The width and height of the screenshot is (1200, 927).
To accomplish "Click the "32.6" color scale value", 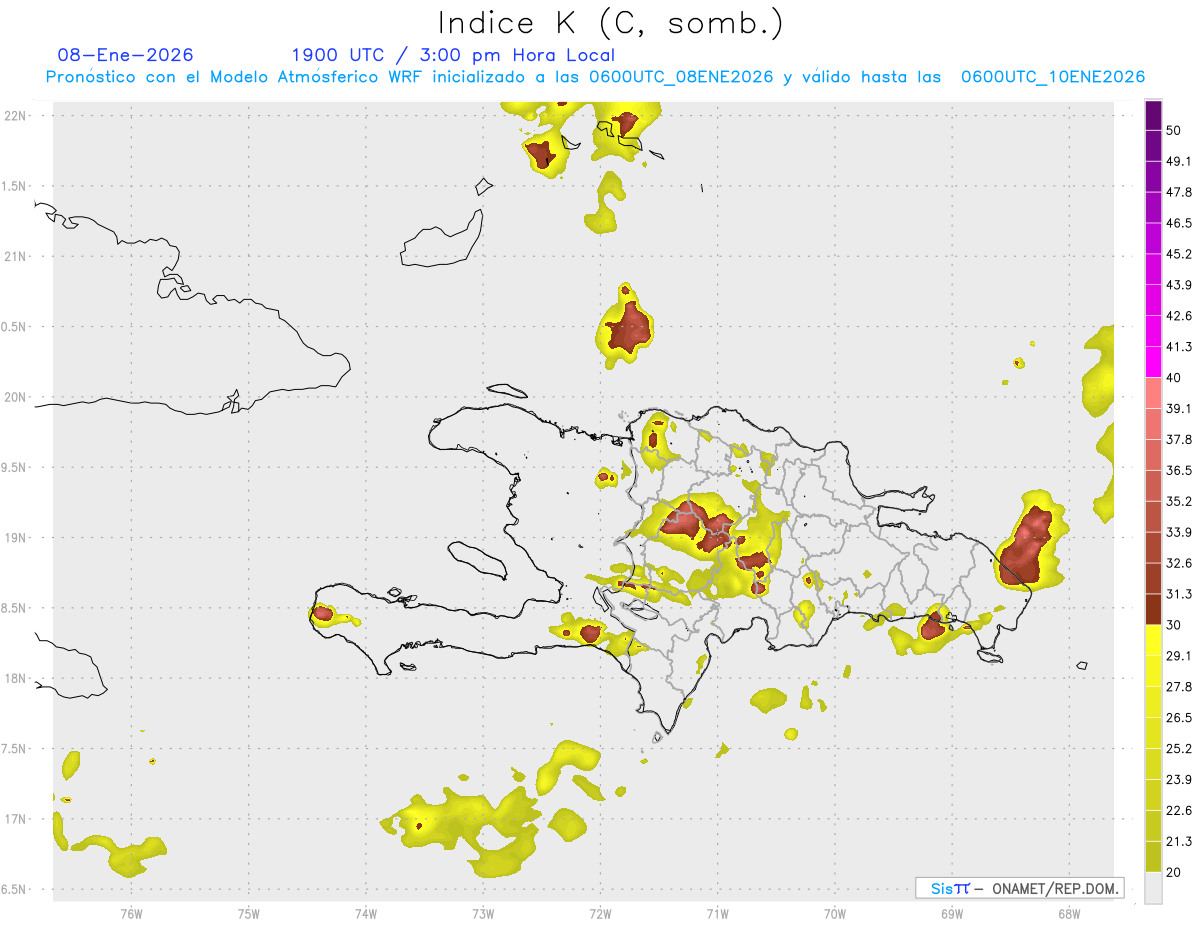I will pos(1179,563).
